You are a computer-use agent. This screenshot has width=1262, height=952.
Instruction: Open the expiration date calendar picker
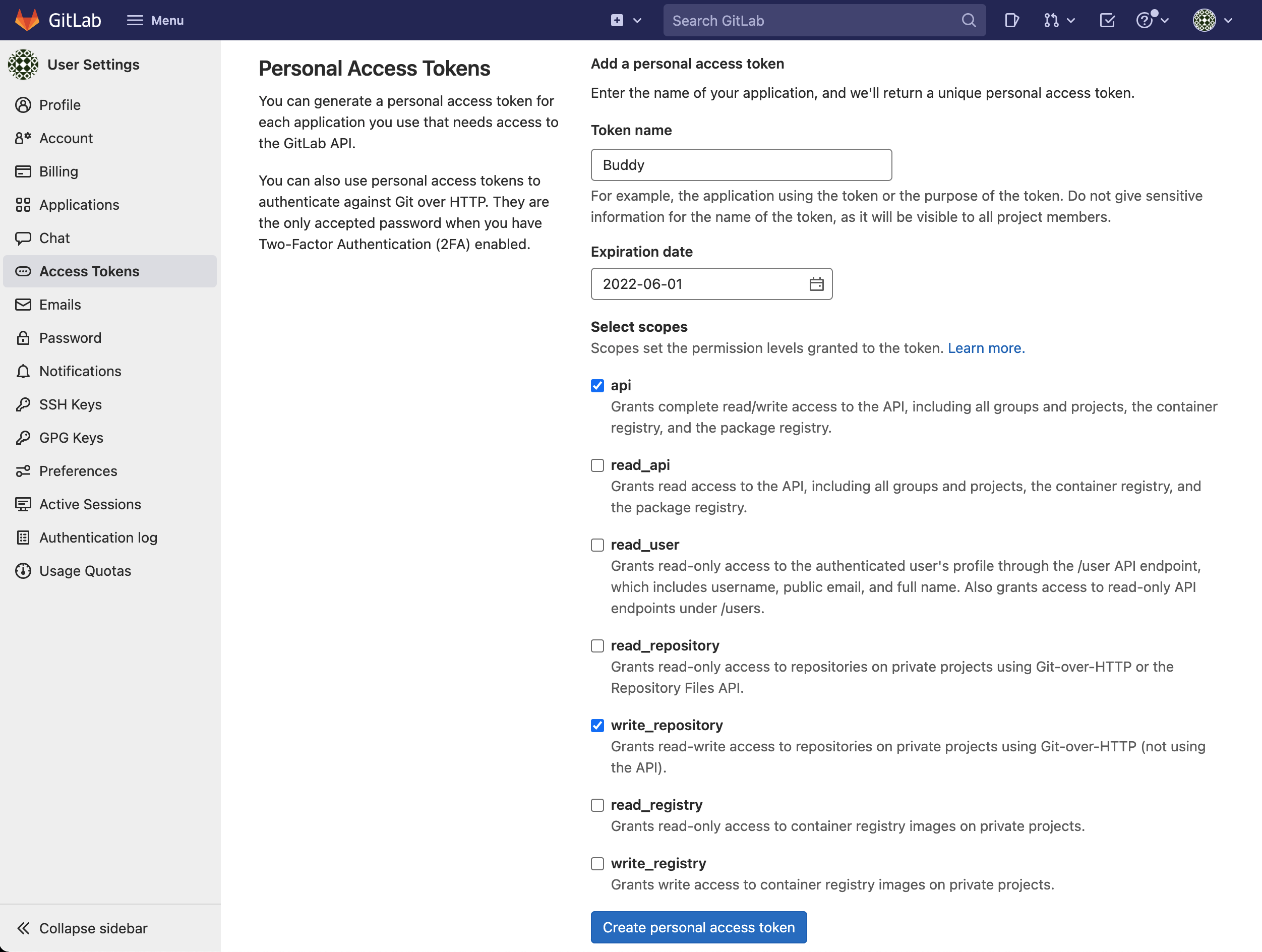coord(817,283)
